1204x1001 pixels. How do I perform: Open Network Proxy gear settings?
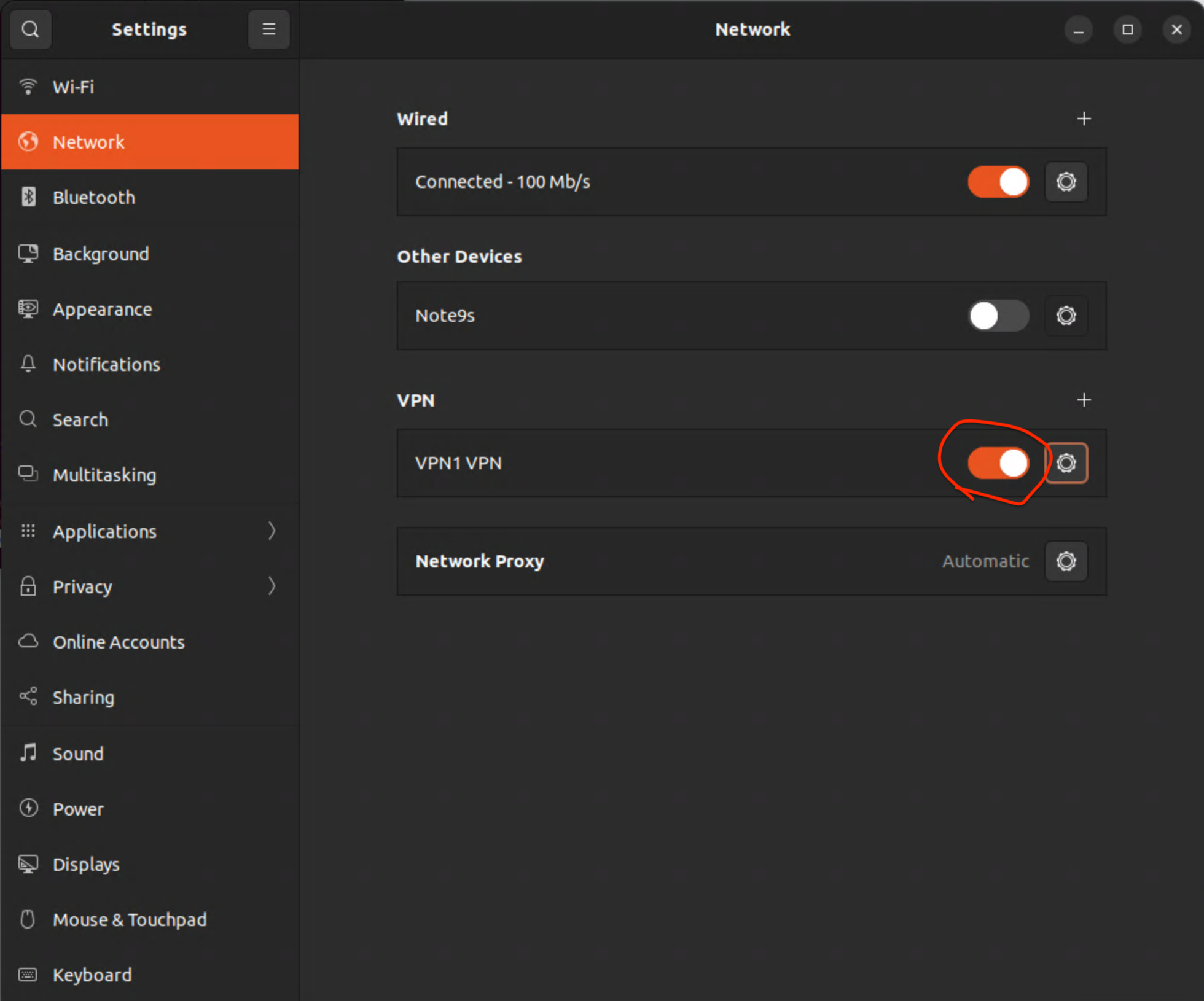1066,561
